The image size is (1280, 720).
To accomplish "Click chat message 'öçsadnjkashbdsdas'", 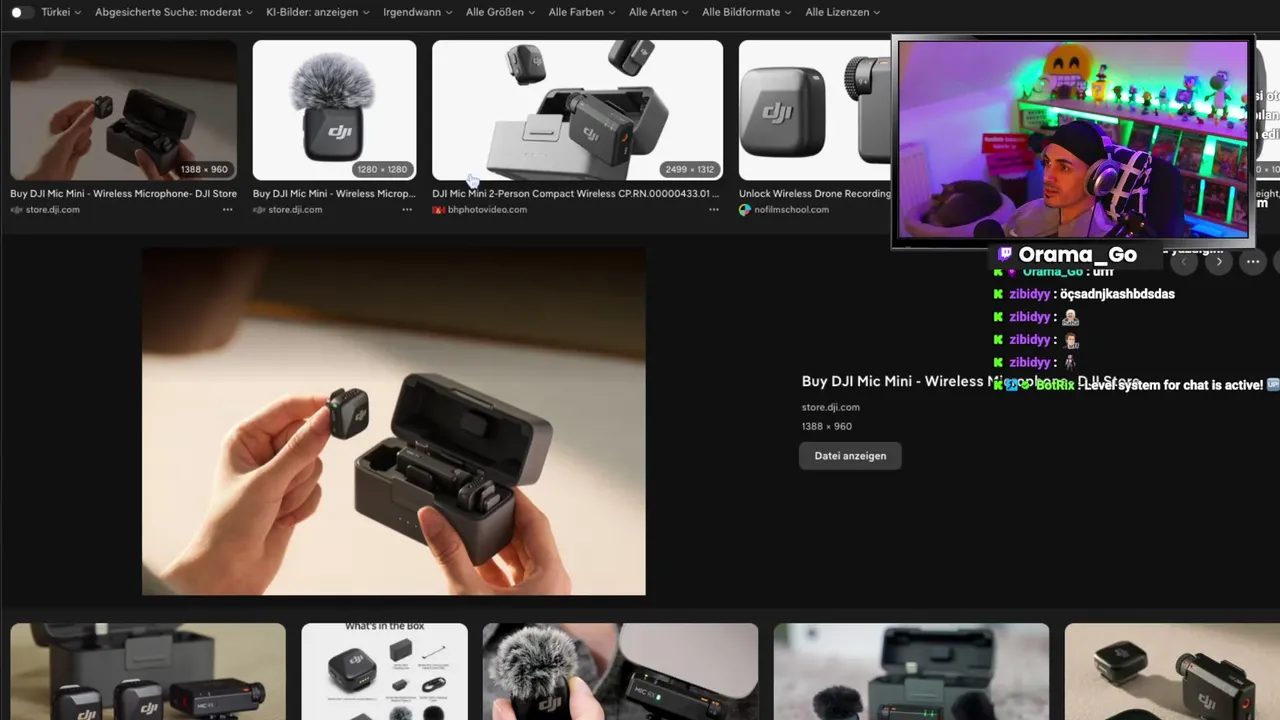I will click(1117, 294).
